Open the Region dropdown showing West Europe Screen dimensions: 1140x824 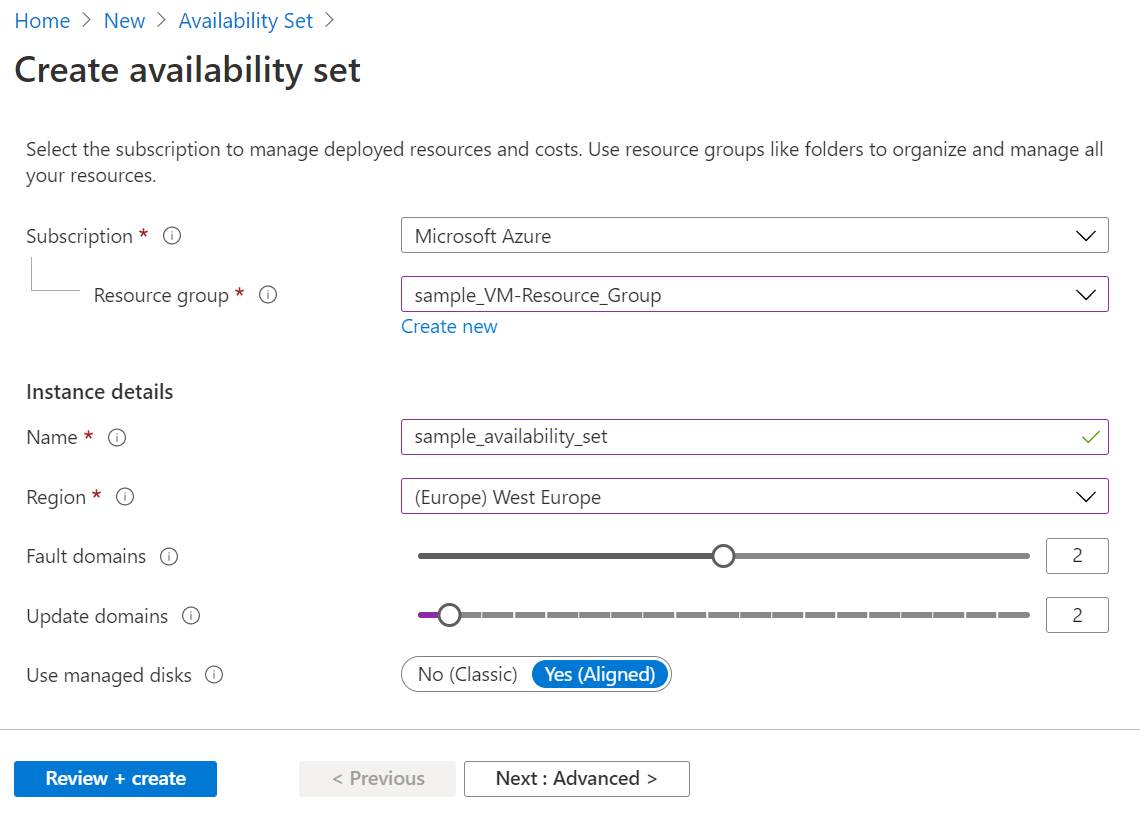click(754, 497)
